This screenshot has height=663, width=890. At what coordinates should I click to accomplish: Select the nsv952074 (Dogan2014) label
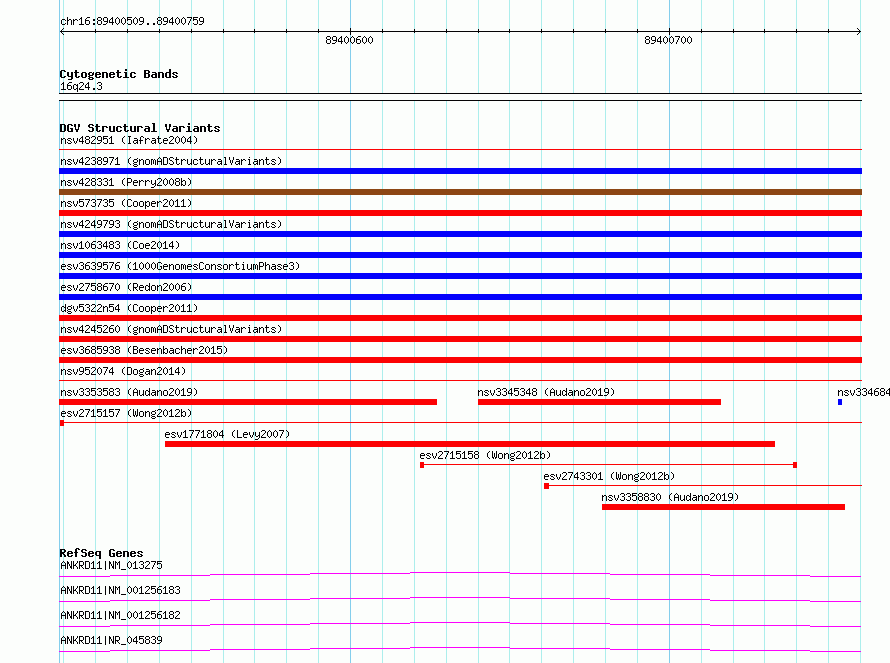(x=123, y=371)
